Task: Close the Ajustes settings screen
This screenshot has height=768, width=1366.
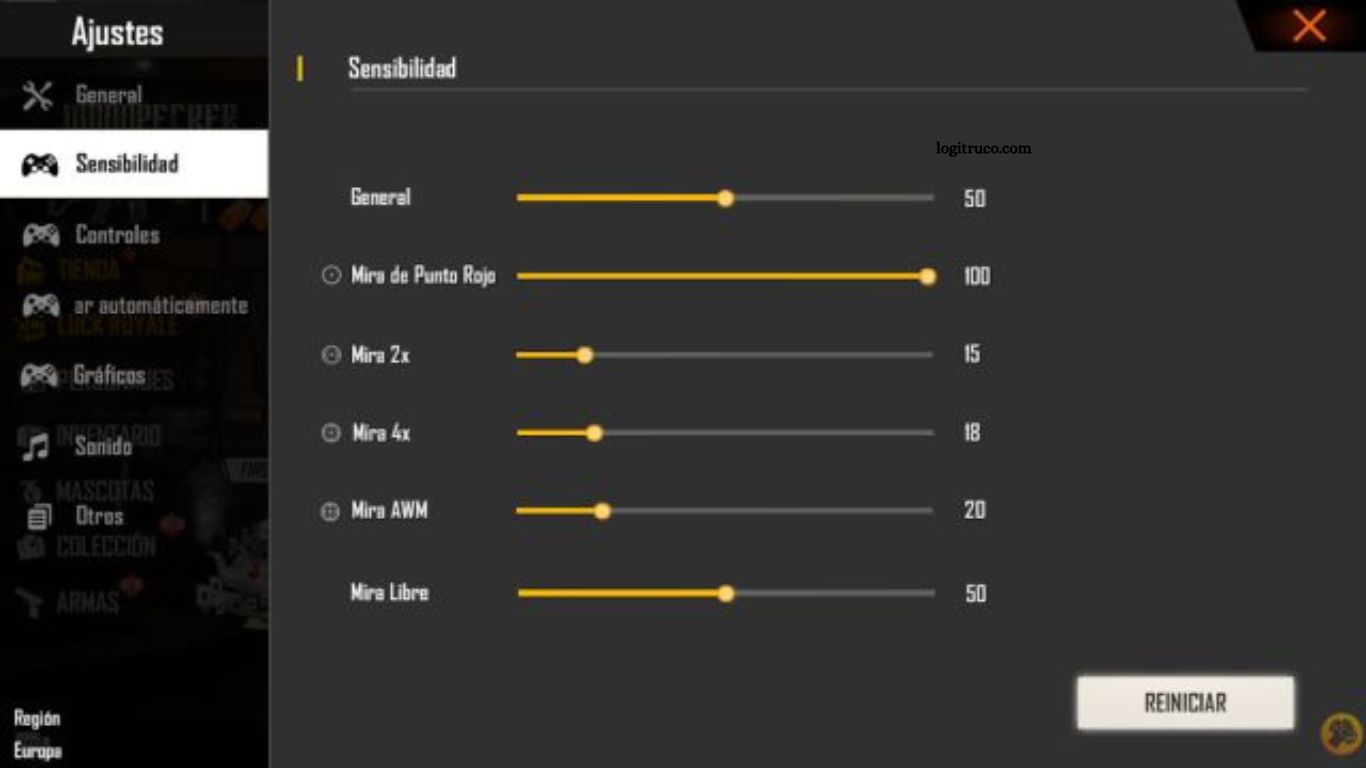Action: 1309,26
